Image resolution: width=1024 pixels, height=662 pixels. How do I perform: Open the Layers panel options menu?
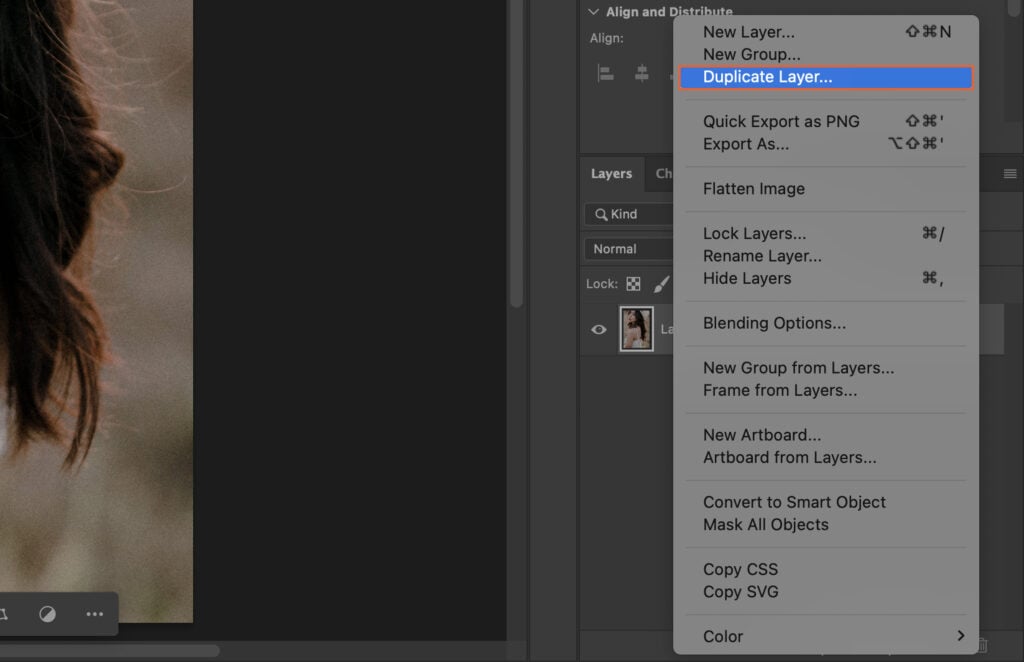(1012, 173)
